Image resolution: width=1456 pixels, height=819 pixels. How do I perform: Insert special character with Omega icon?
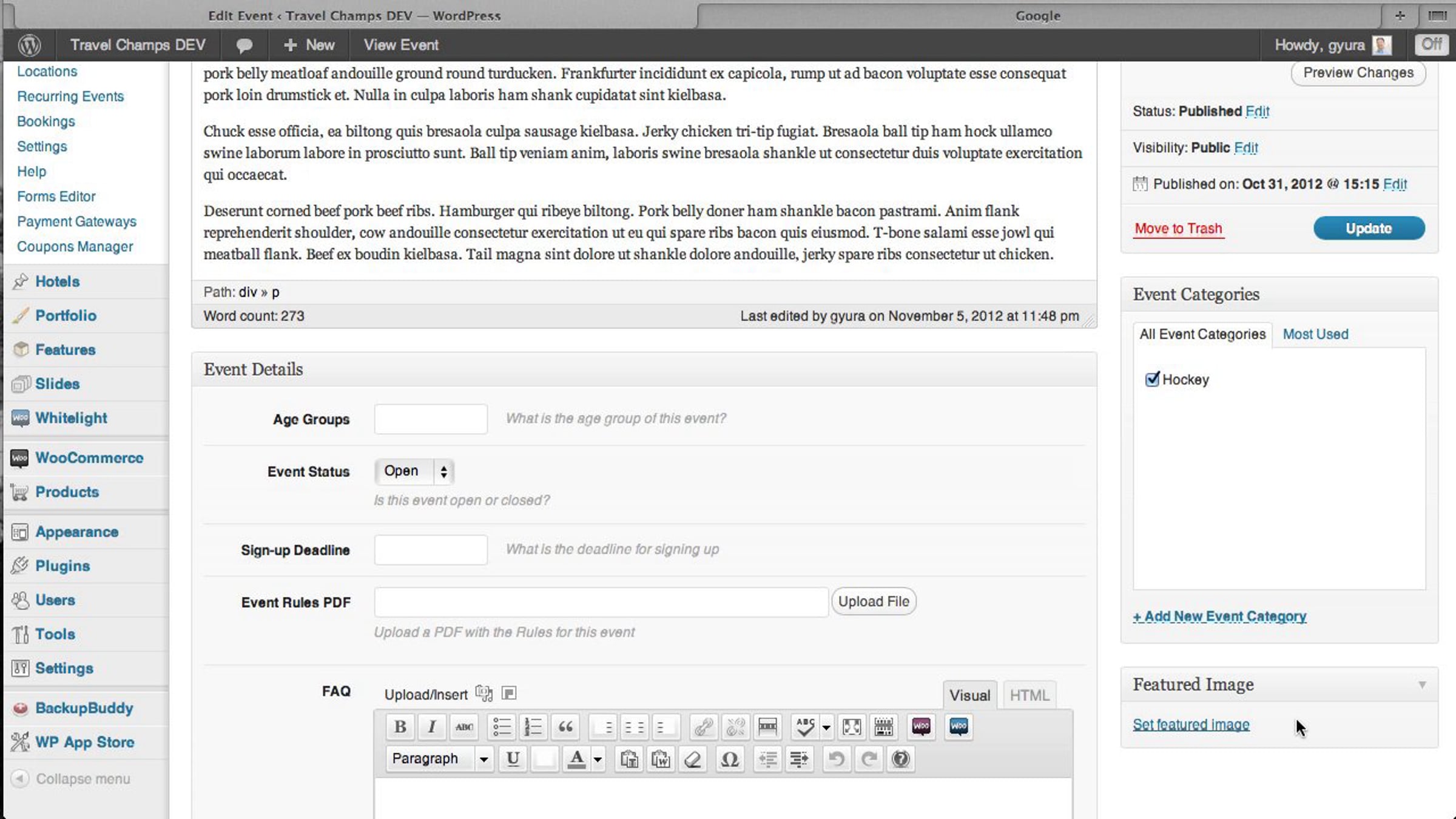[729, 759]
